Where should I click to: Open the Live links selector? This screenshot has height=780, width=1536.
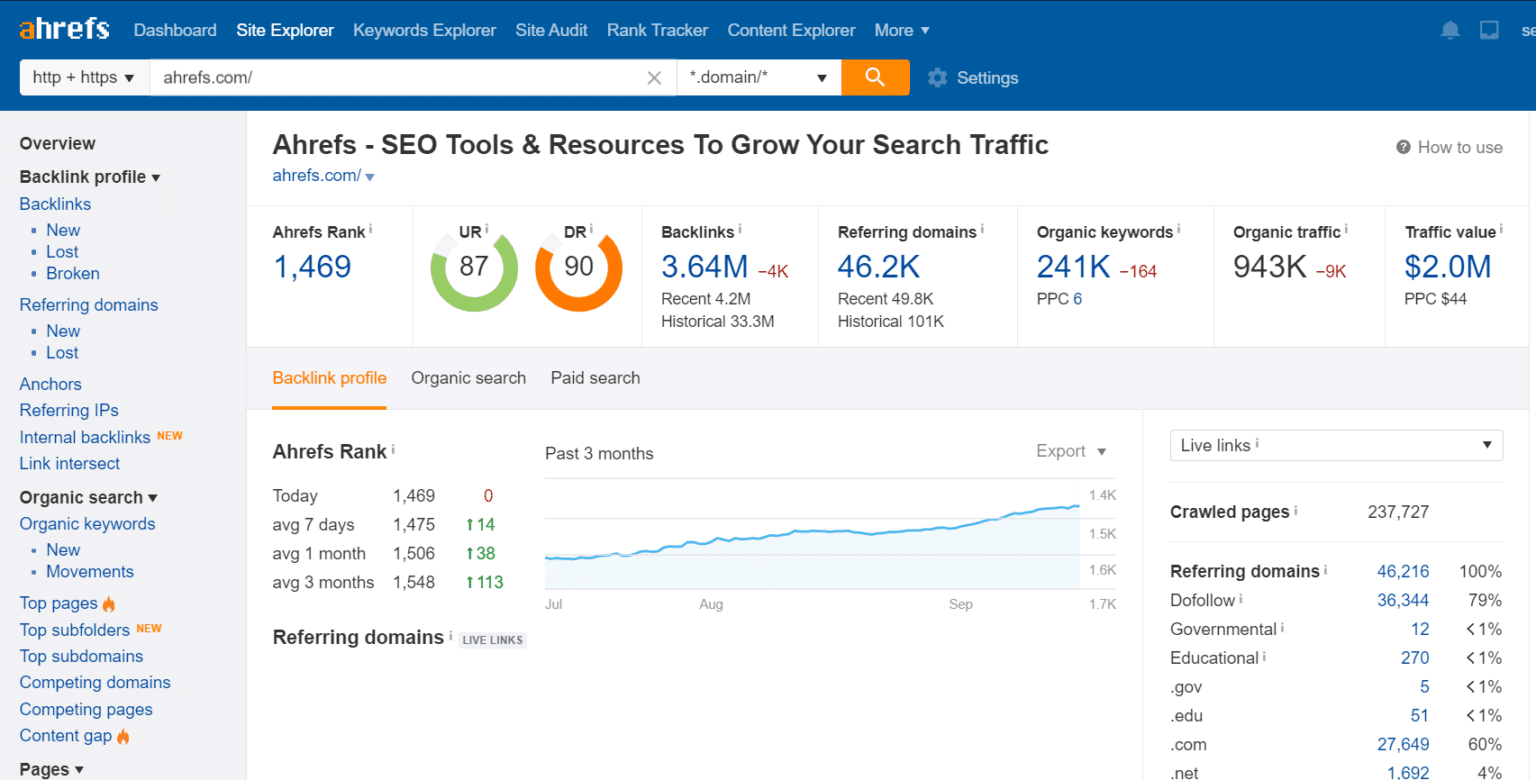(x=1336, y=445)
